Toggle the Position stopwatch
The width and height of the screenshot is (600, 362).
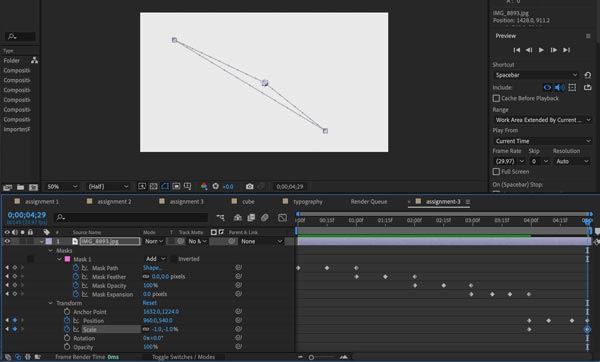(x=67, y=320)
